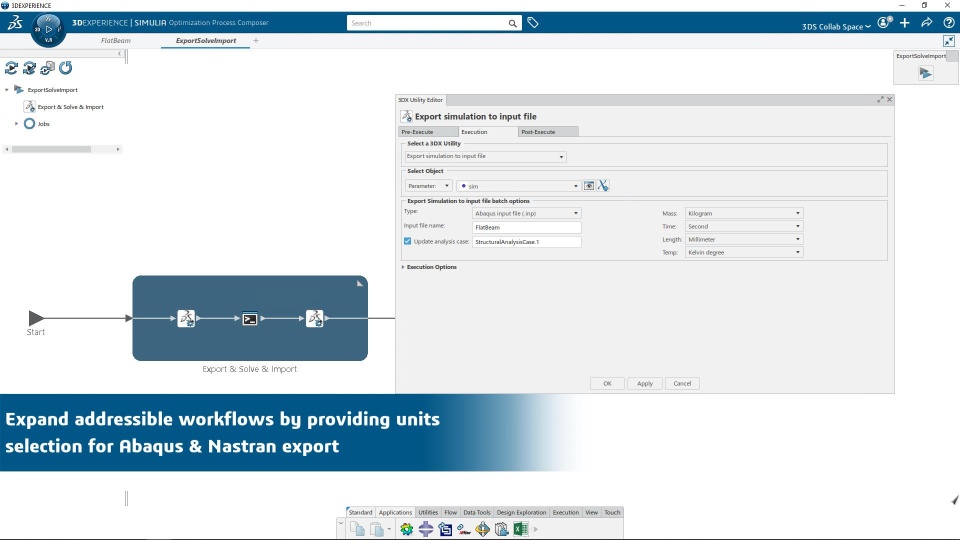Screen dimensions: 960x540
Task: Open the Share arrow in the top bar
Action: pos(926,23)
